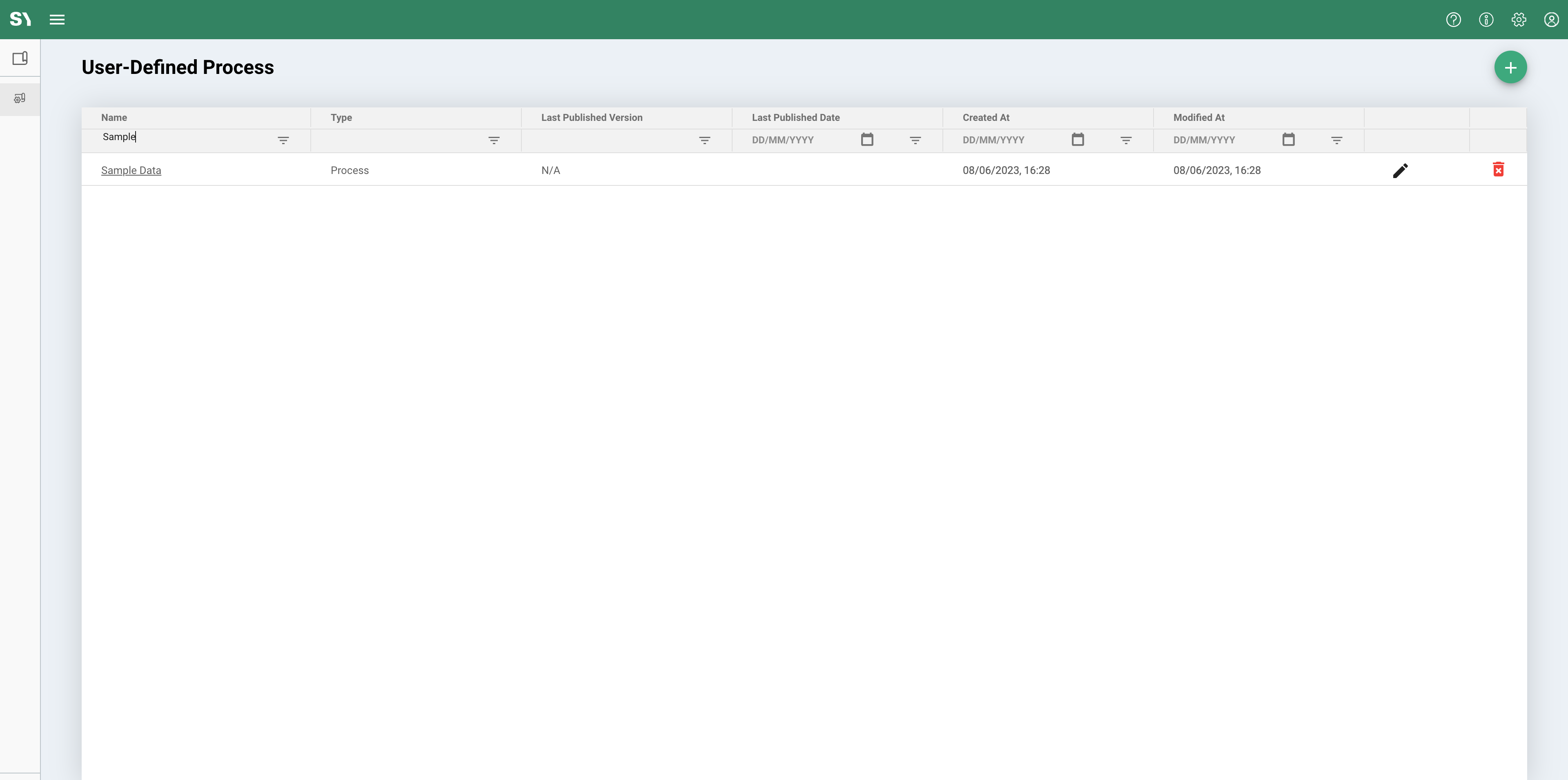Open the Last Published Date calendar picker
Screen dimensions: 1568x780
tap(867, 139)
